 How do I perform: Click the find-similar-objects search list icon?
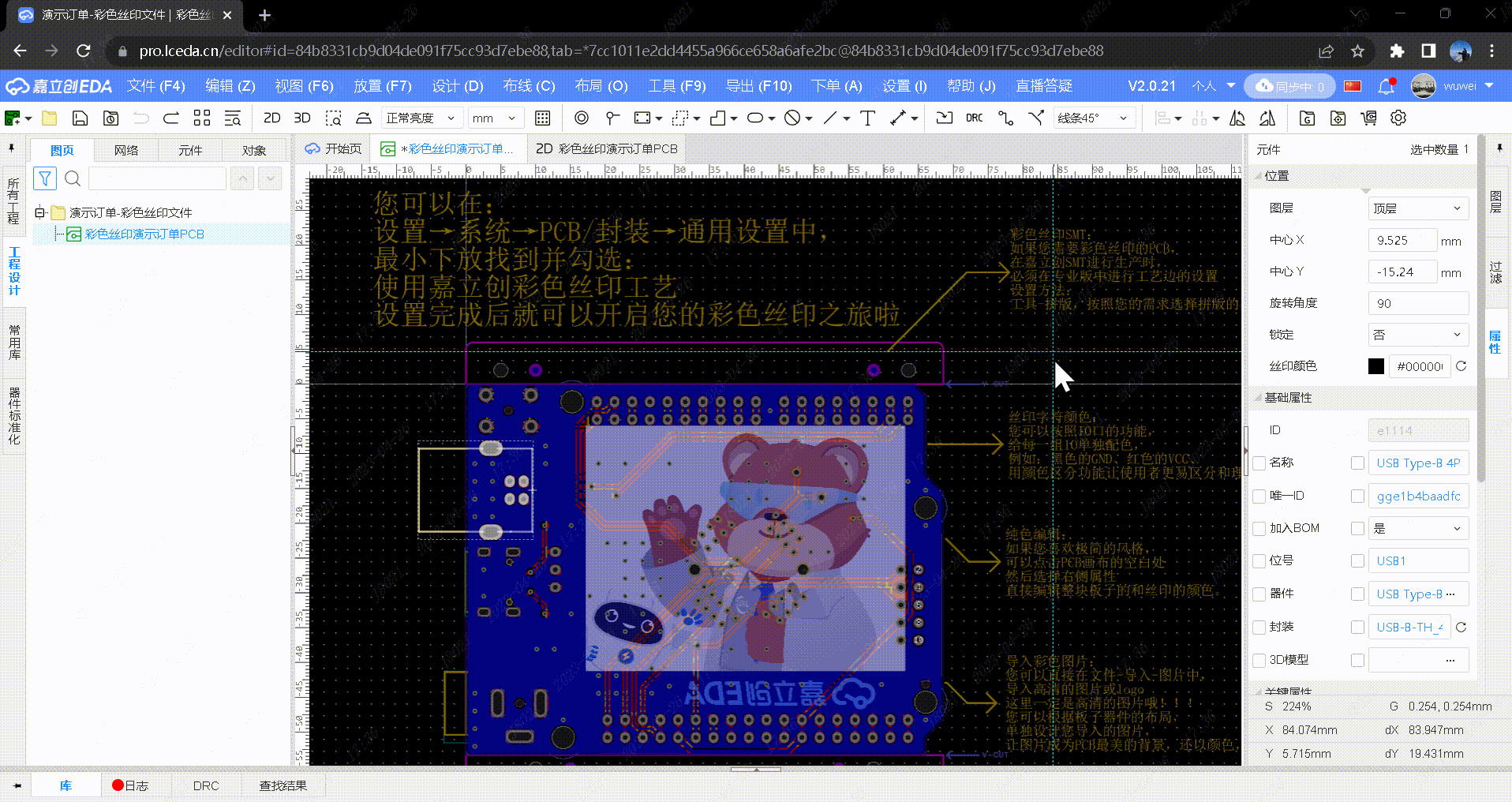click(x=233, y=118)
